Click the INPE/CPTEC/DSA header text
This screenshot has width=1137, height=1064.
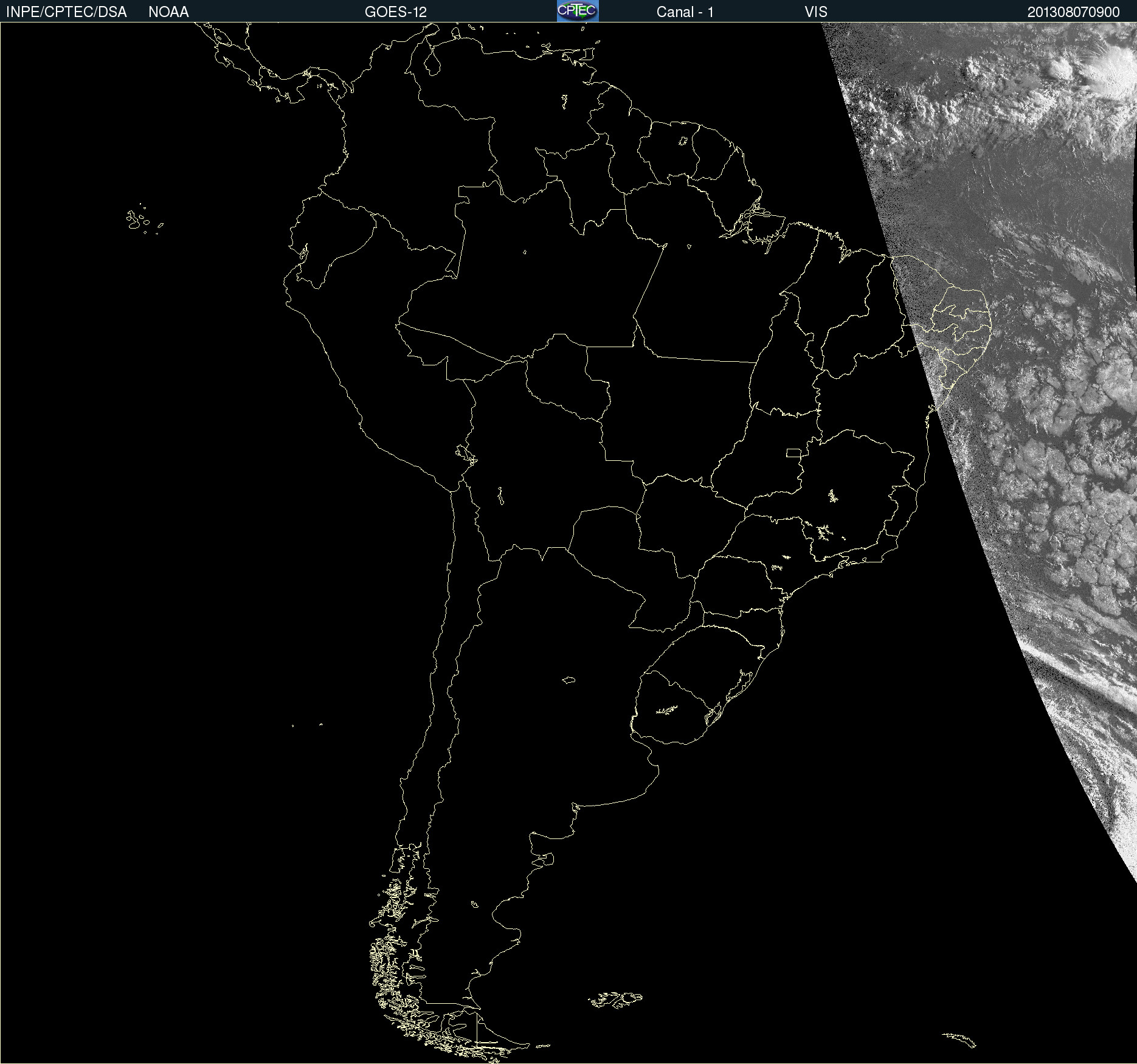coord(66,12)
